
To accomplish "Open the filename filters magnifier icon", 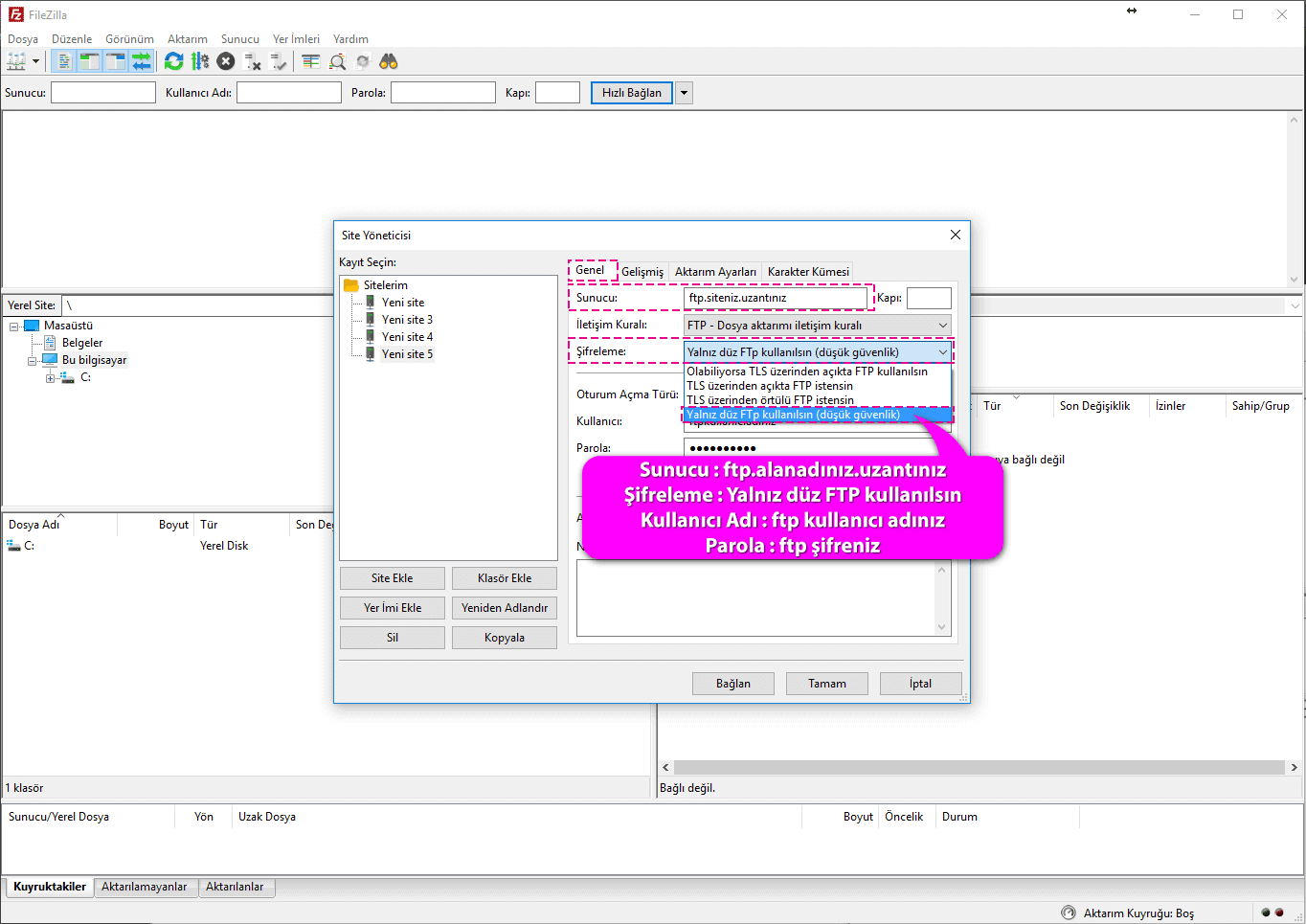I will [337, 61].
